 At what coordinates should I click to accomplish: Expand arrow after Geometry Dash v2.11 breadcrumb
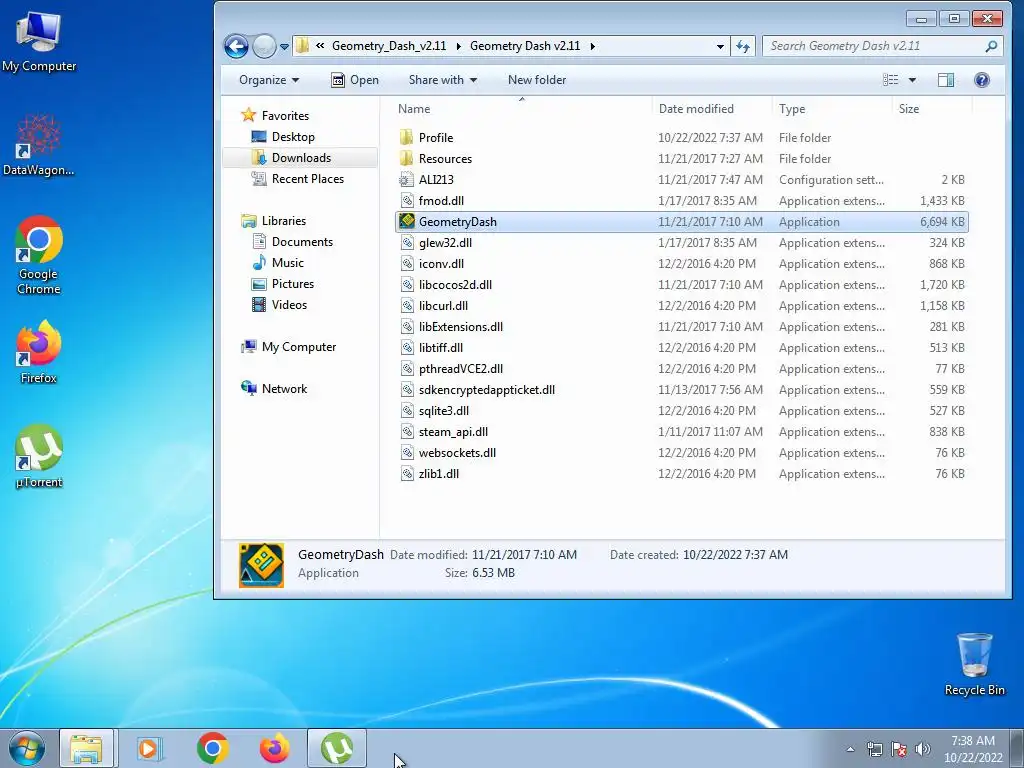pos(592,46)
